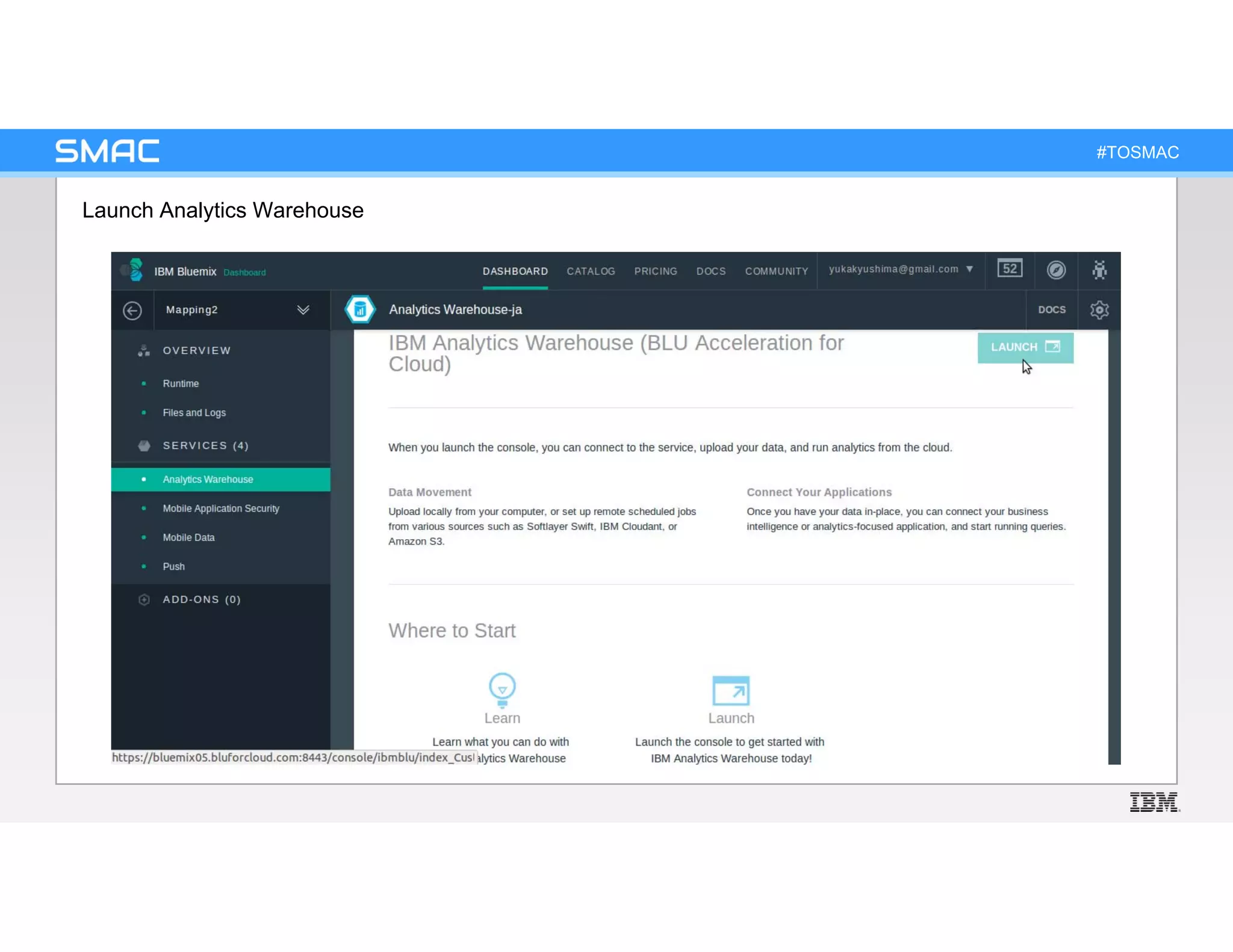Viewport: 1233px width, 952px height.
Task: Click the Launch window icon under Where to Start
Action: point(731,691)
